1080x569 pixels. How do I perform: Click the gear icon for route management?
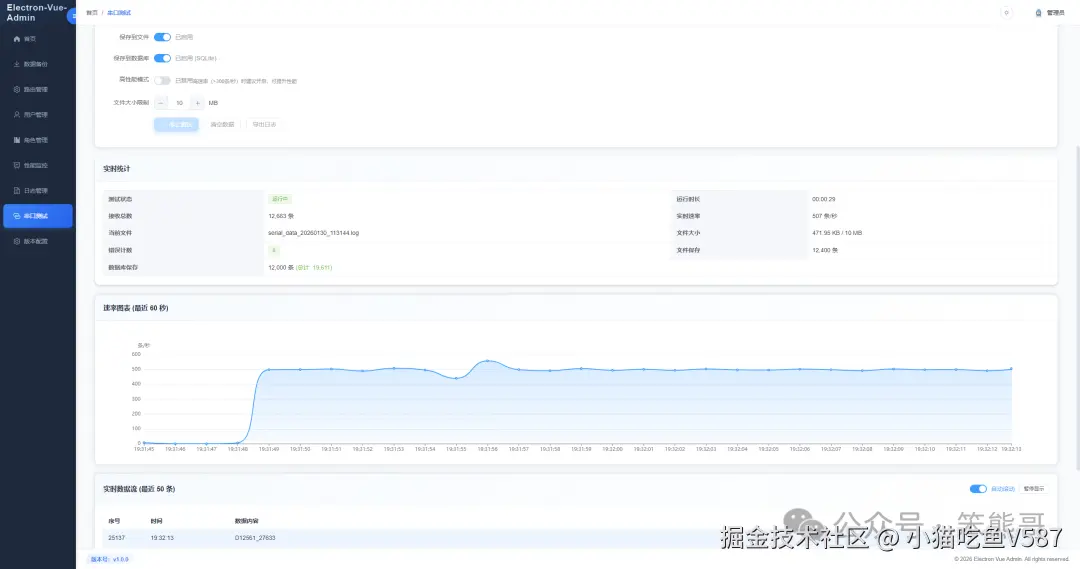click(17, 90)
